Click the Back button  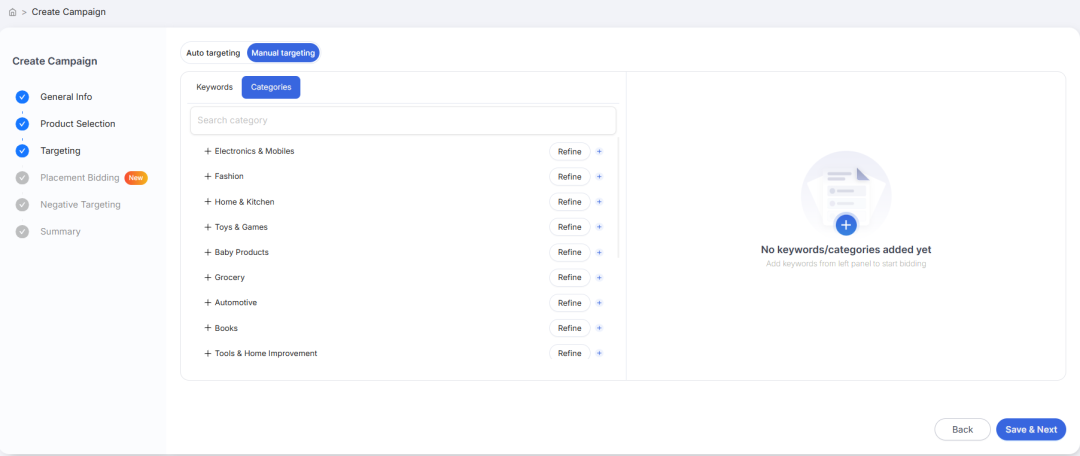tap(962, 429)
